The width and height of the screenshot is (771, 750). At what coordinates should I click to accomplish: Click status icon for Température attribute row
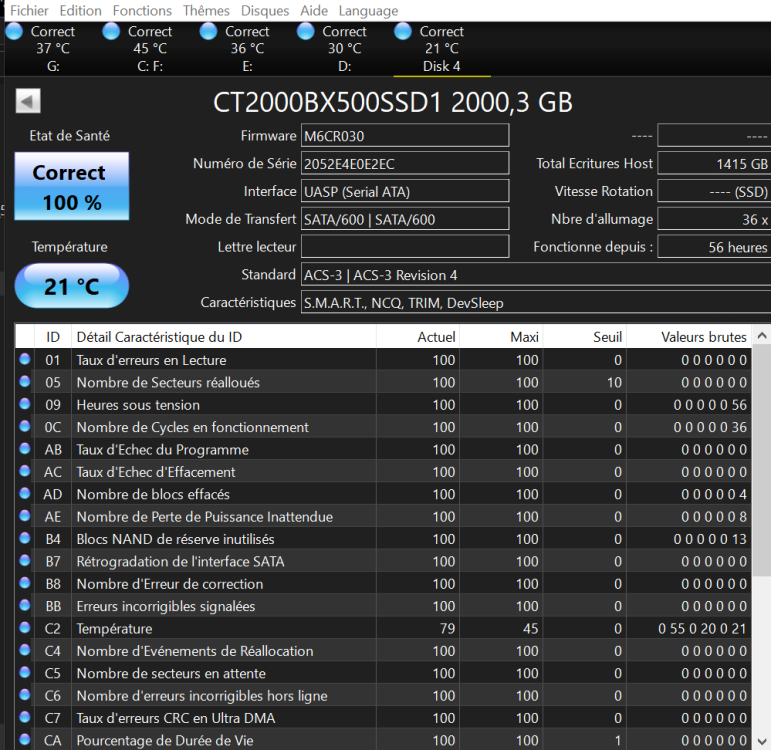(x=25, y=629)
